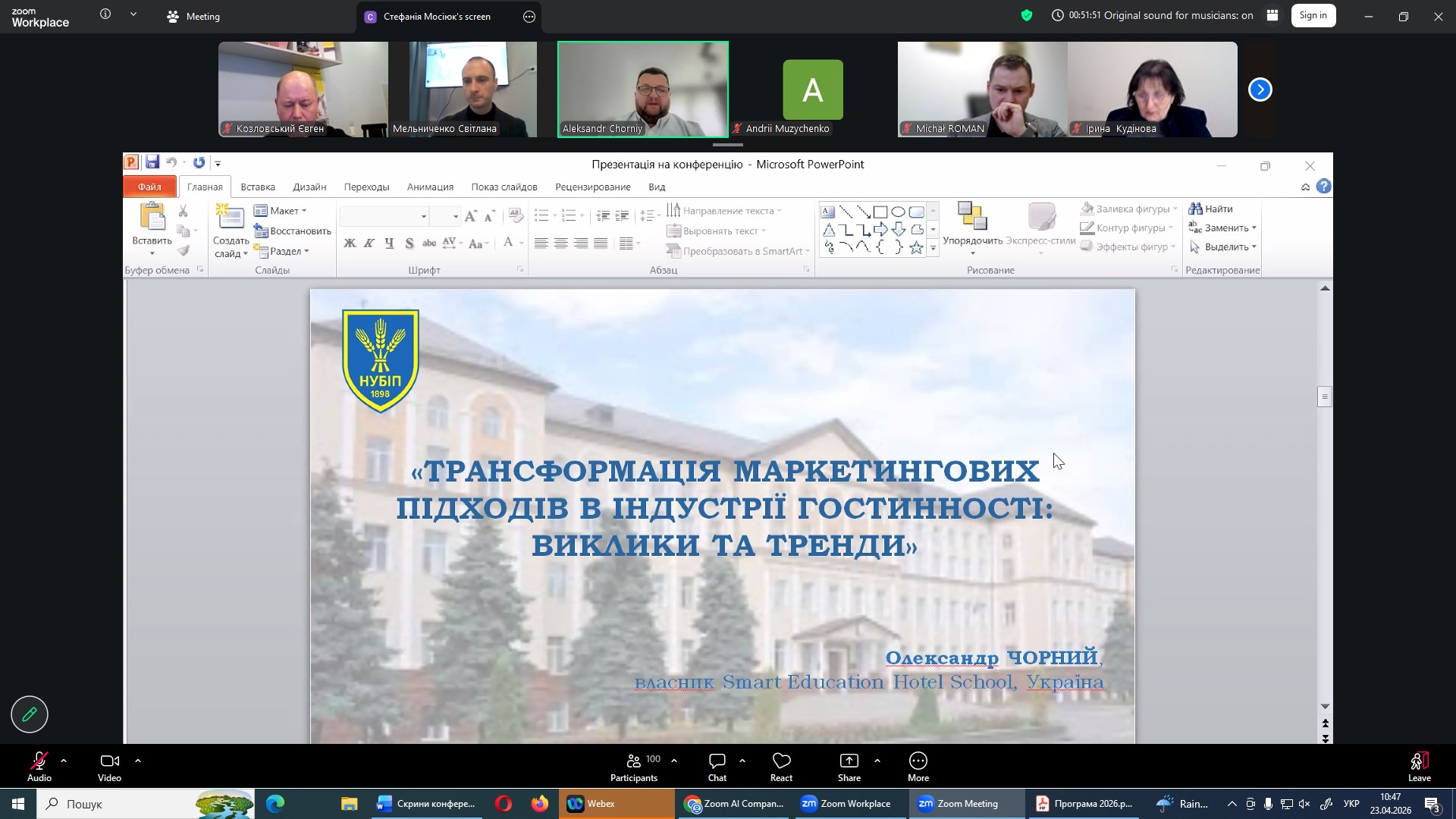
Task: Open the Meeting tab
Action: pyautogui.click(x=194, y=17)
